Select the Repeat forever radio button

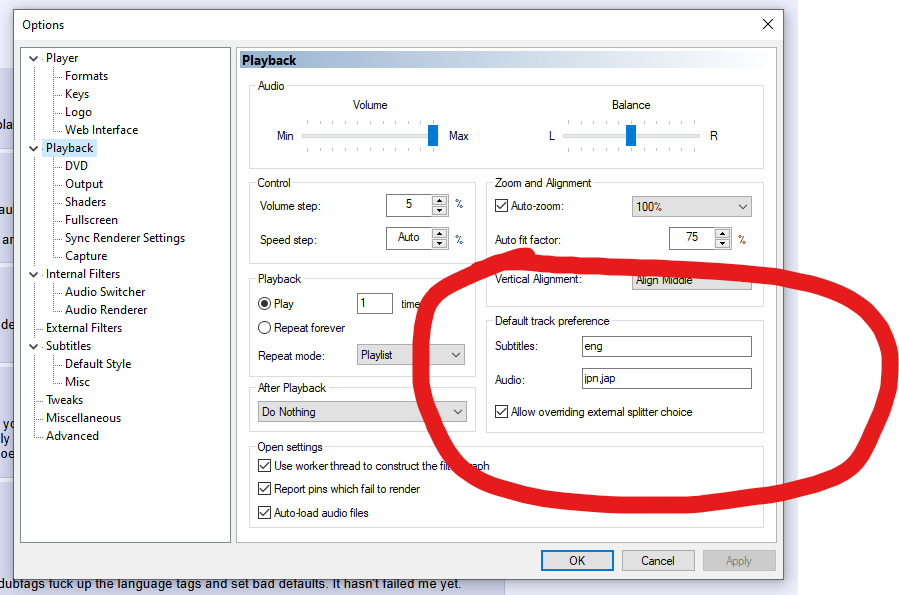[x=264, y=328]
